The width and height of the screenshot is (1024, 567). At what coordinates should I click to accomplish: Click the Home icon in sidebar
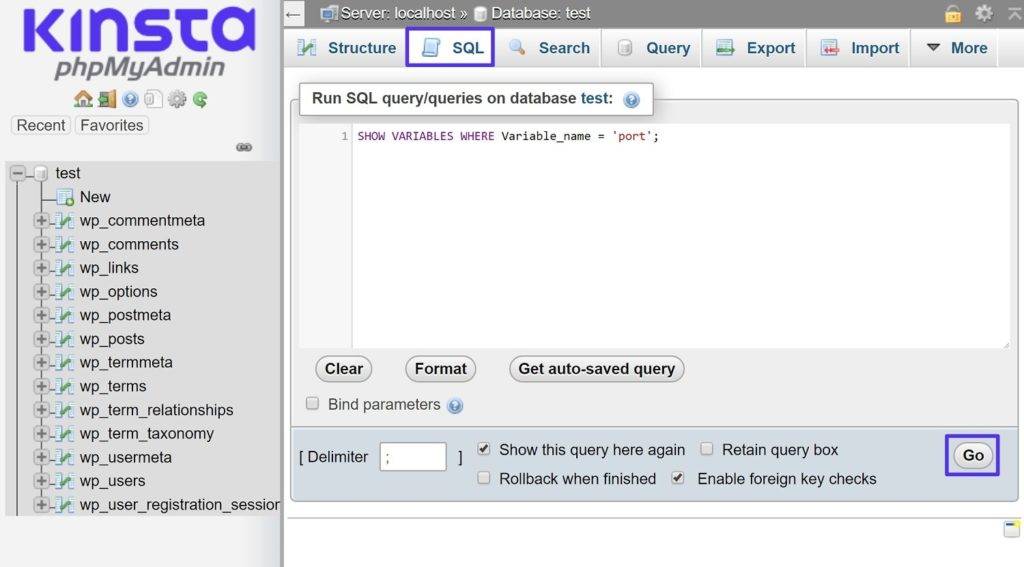(x=83, y=99)
